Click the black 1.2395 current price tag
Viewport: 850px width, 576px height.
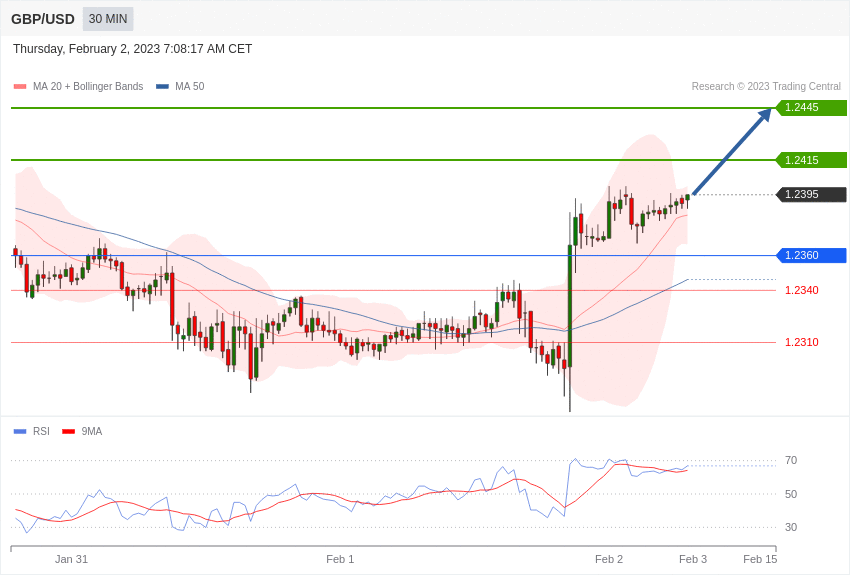coord(811,194)
